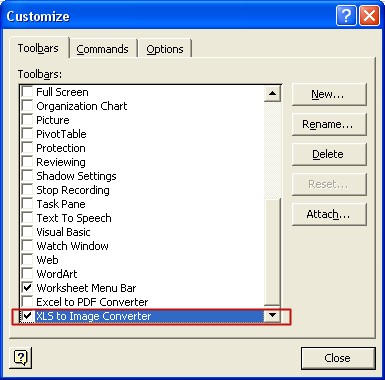Image resolution: width=385 pixels, height=380 pixels.
Task: Click the list scroll up arrow
Action: tap(272, 93)
